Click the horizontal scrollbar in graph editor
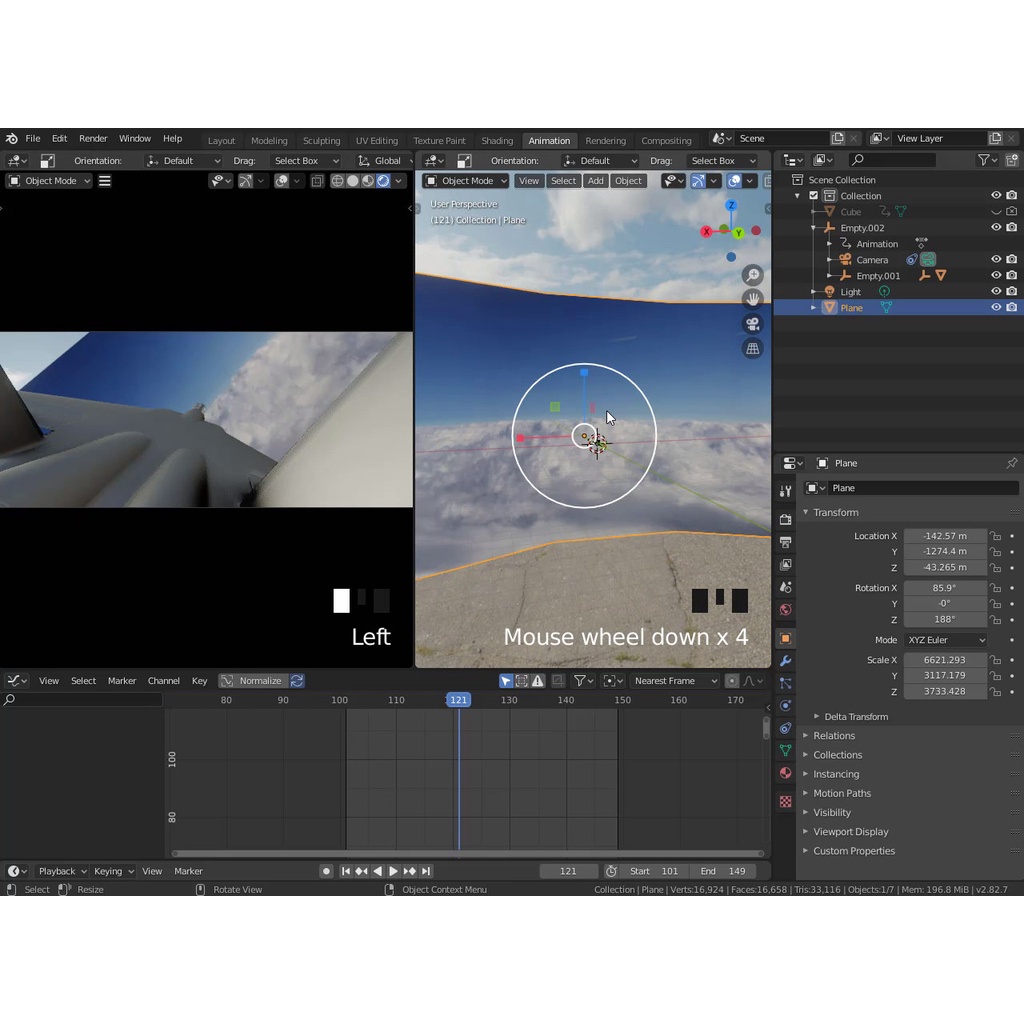Image resolution: width=1024 pixels, height=1024 pixels. (x=468, y=854)
